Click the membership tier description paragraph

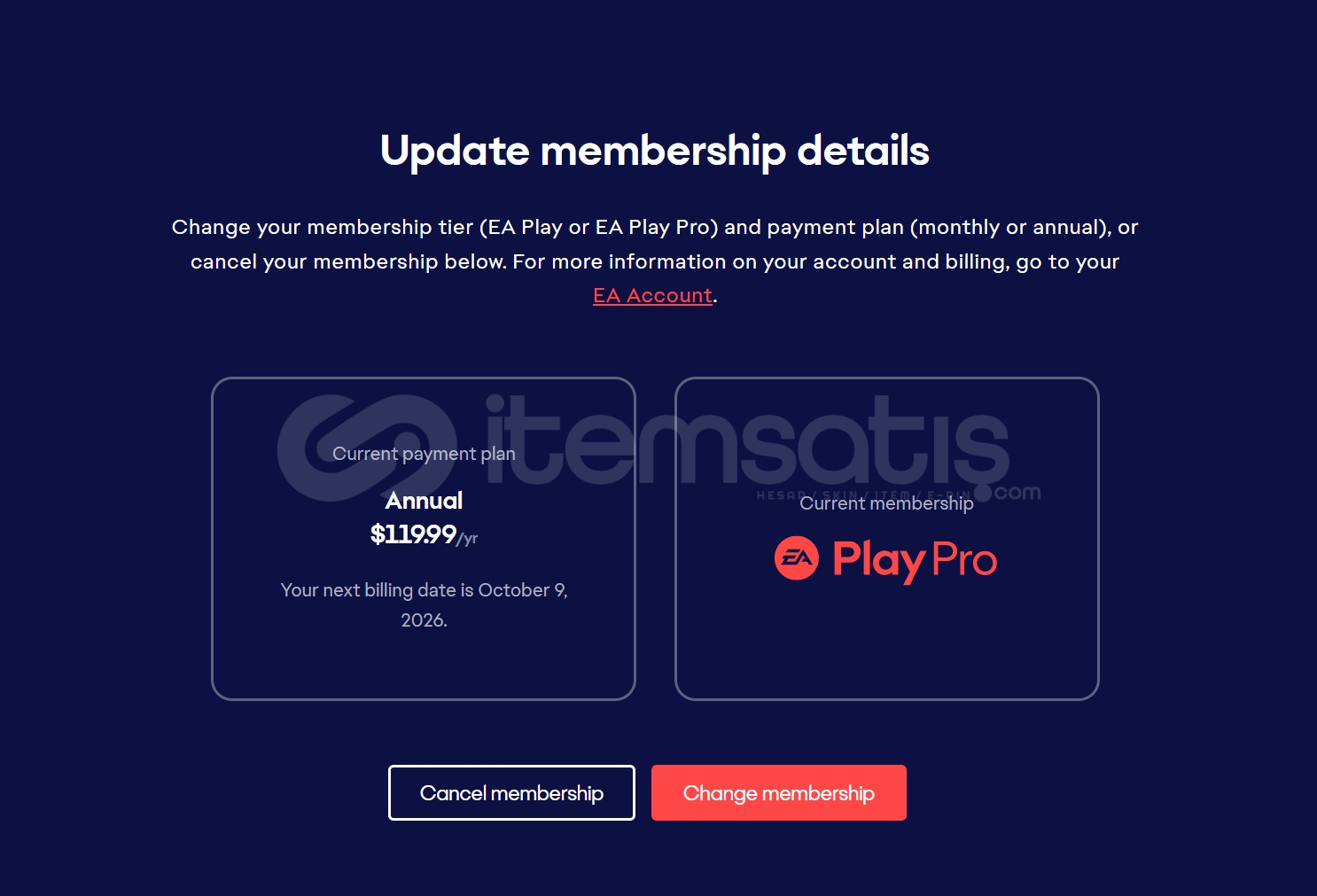pos(654,244)
